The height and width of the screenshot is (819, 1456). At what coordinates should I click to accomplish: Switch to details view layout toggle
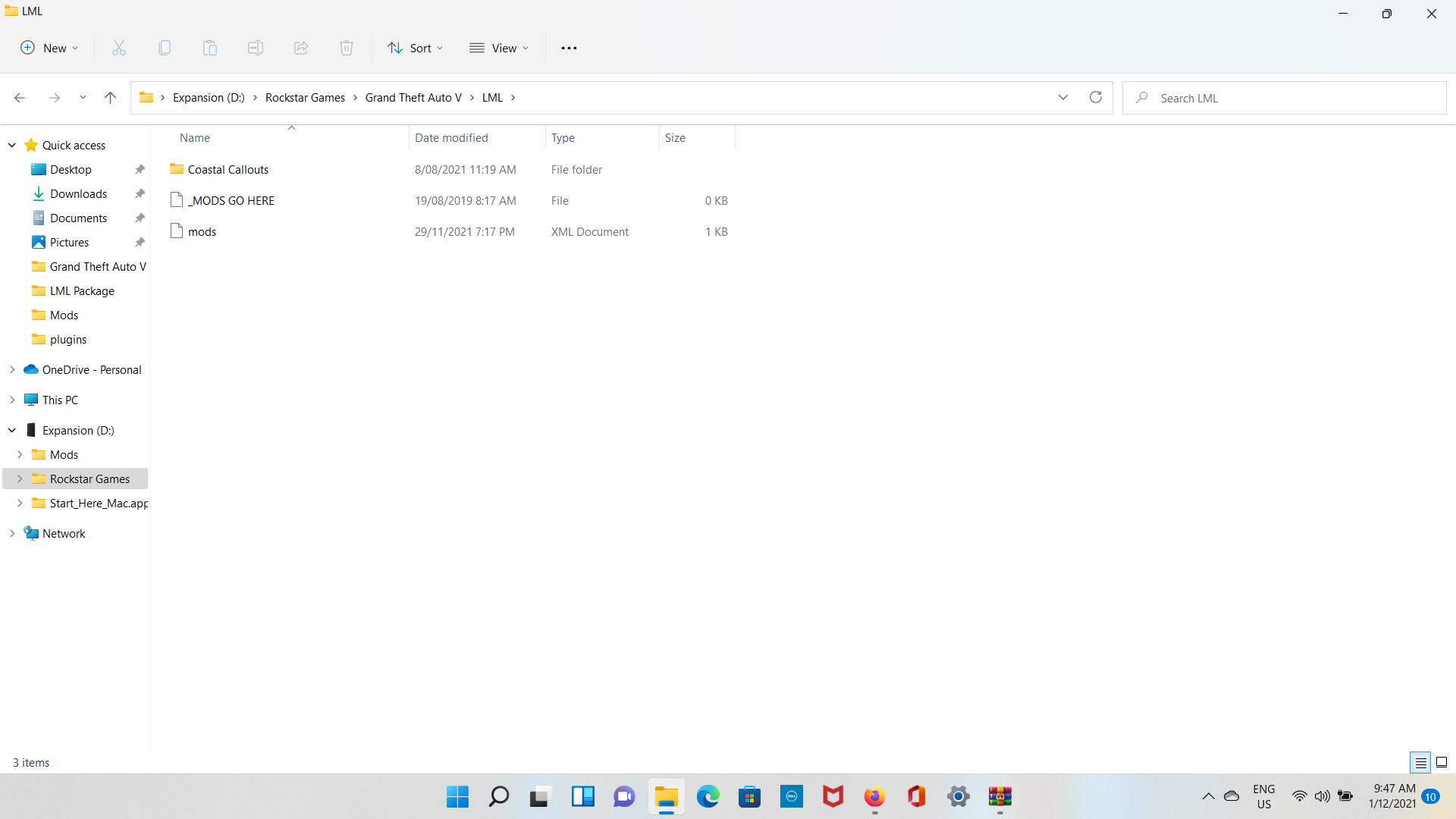pyautogui.click(x=1420, y=762)
